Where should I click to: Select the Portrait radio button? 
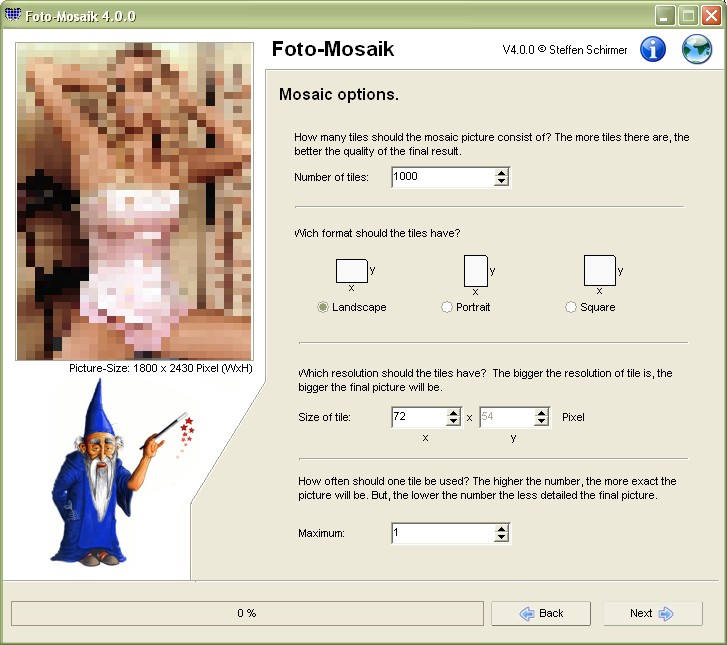446,307
